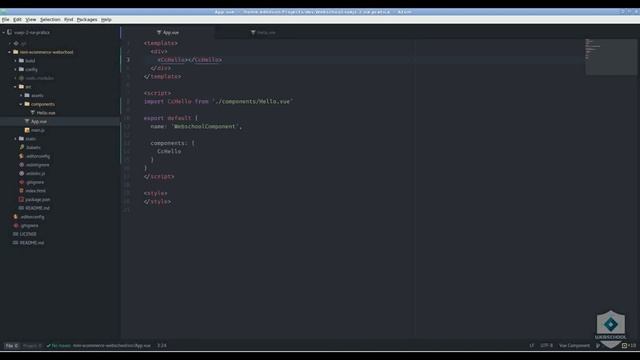Click the minimap code preview
Image resolution: width=640 pixels, height=360 pixels.
[611, 57]
